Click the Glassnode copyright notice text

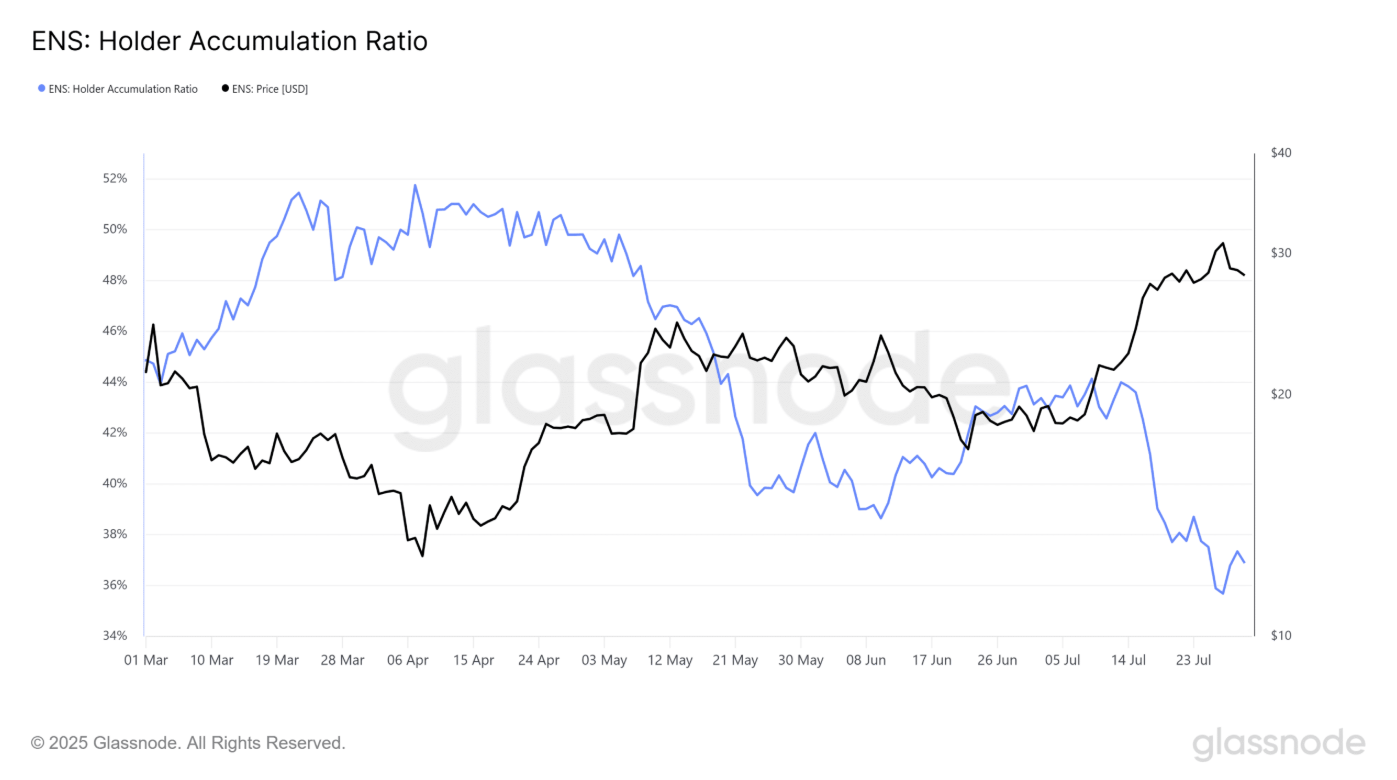(x=188, y=743)
